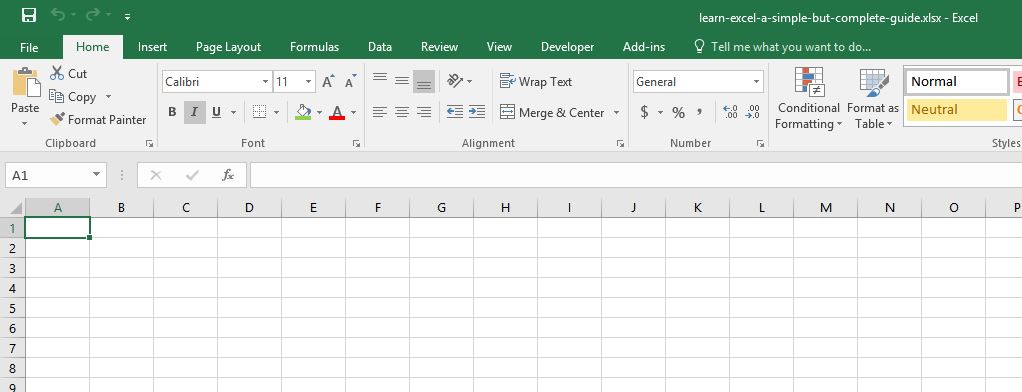1022x392 pixels.
Task: Toggle Wrap Text
Action: (x=536, y=82)
